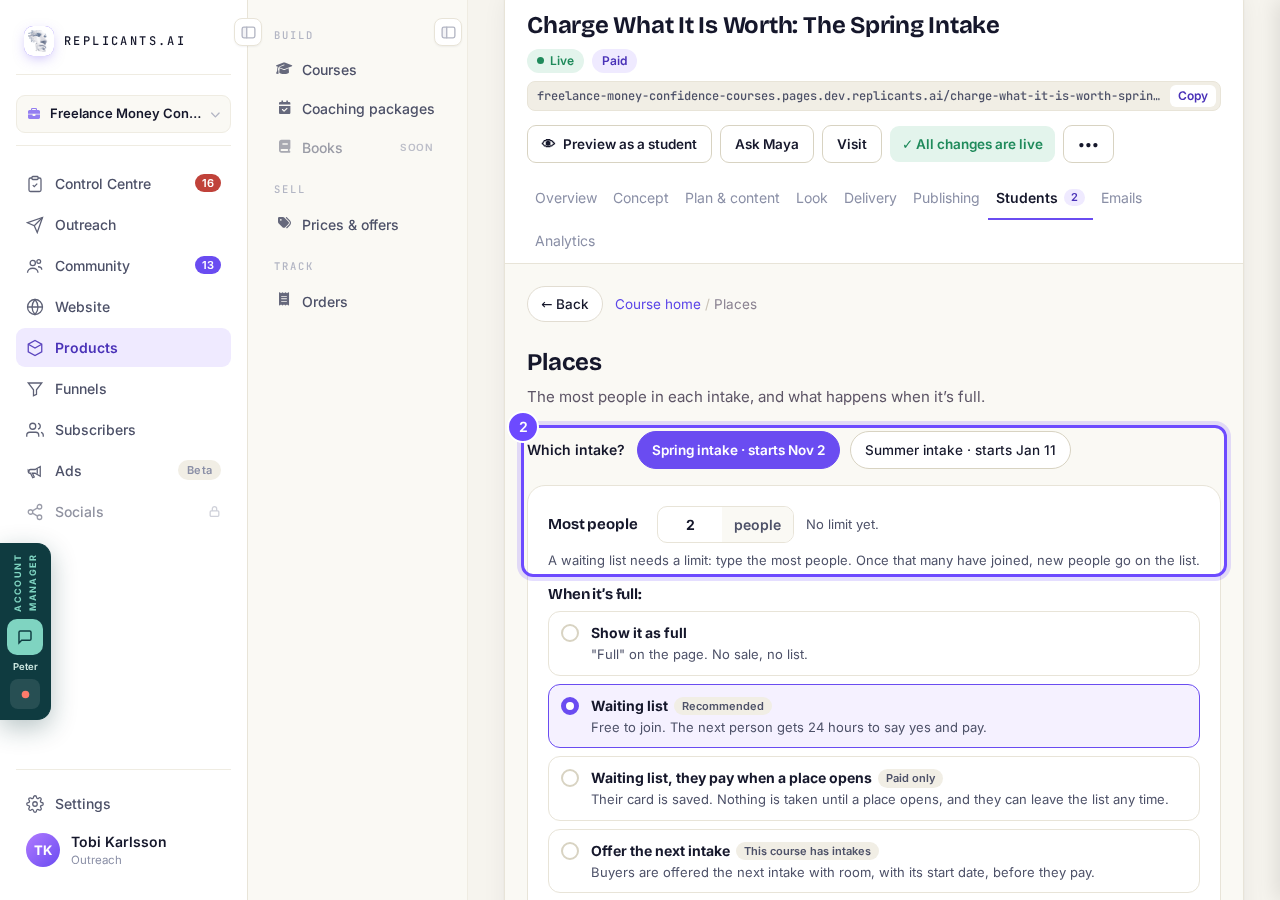Viewport: 1280px width, 900px height.
Task: Open Prices & offers tag icon
Action: 285,224
